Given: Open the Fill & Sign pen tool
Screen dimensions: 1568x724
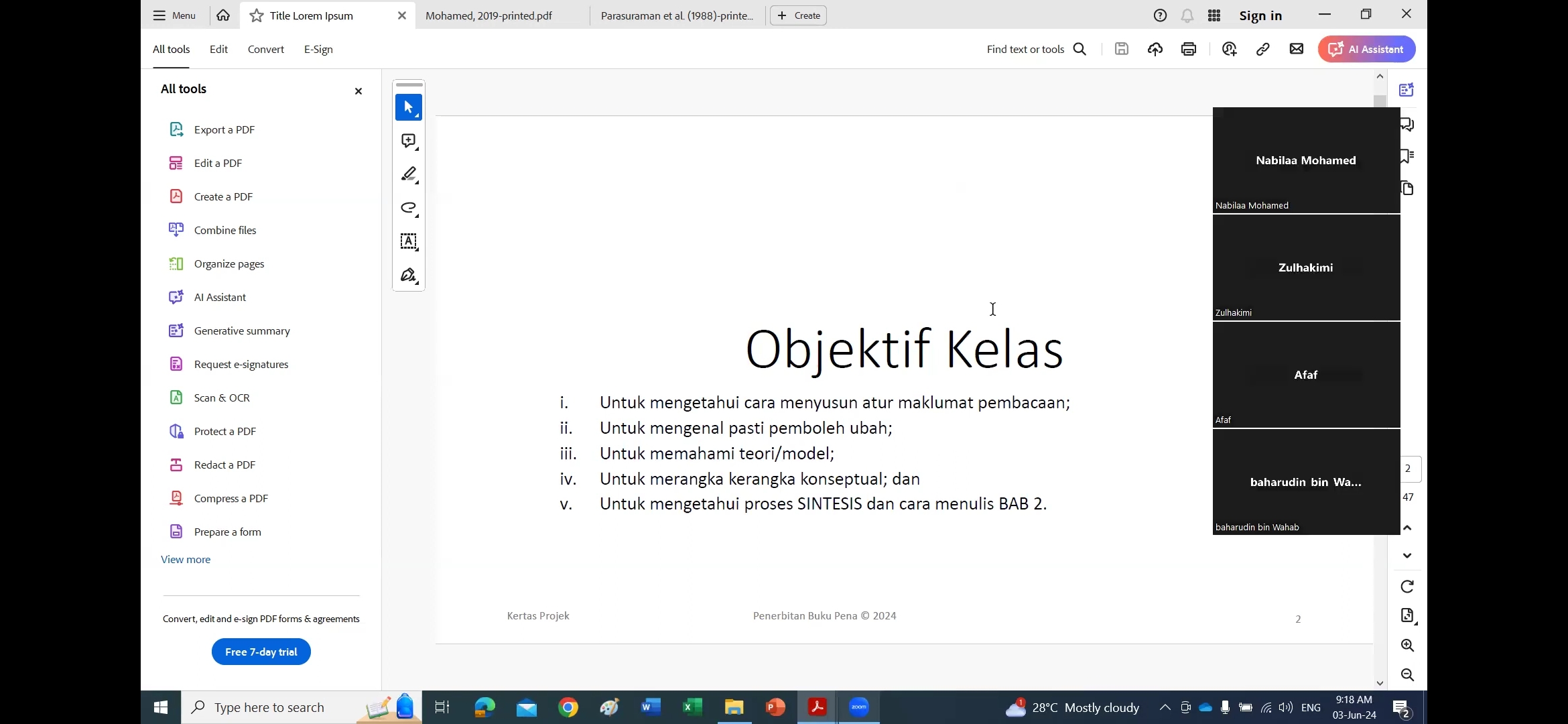Looking at the screenshot, I should (408, 276).
